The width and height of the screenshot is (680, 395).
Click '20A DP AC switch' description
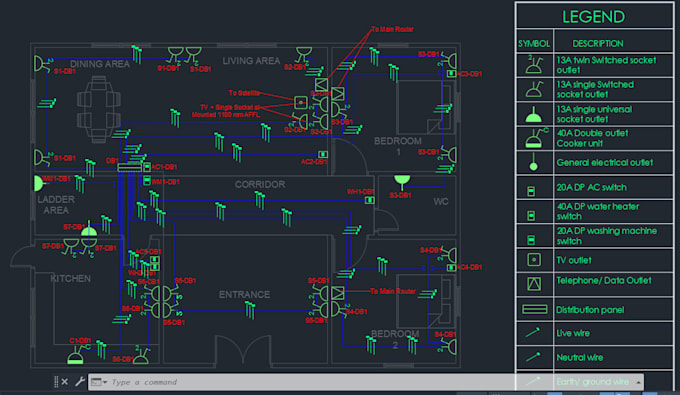pos(592,187)
